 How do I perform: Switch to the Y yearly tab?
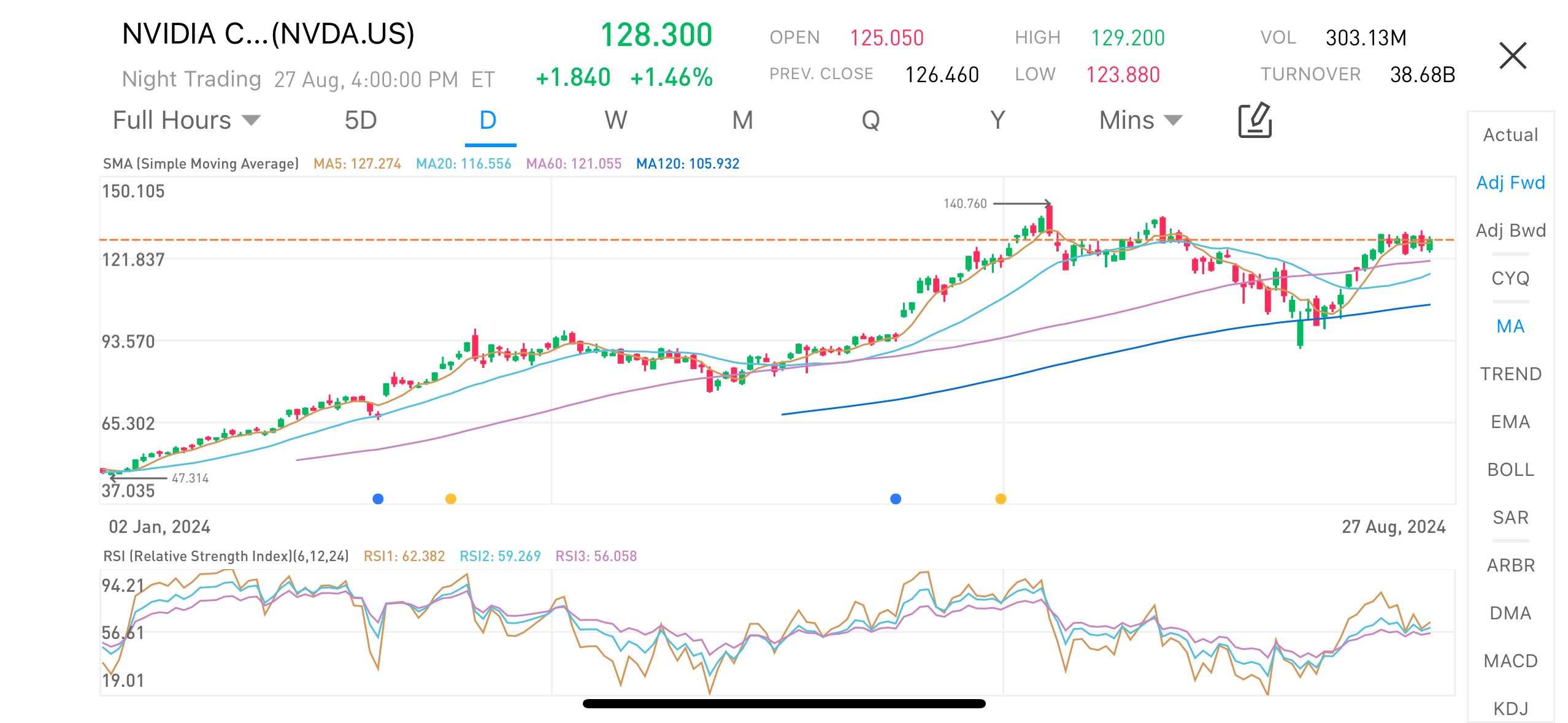[997, 120]
